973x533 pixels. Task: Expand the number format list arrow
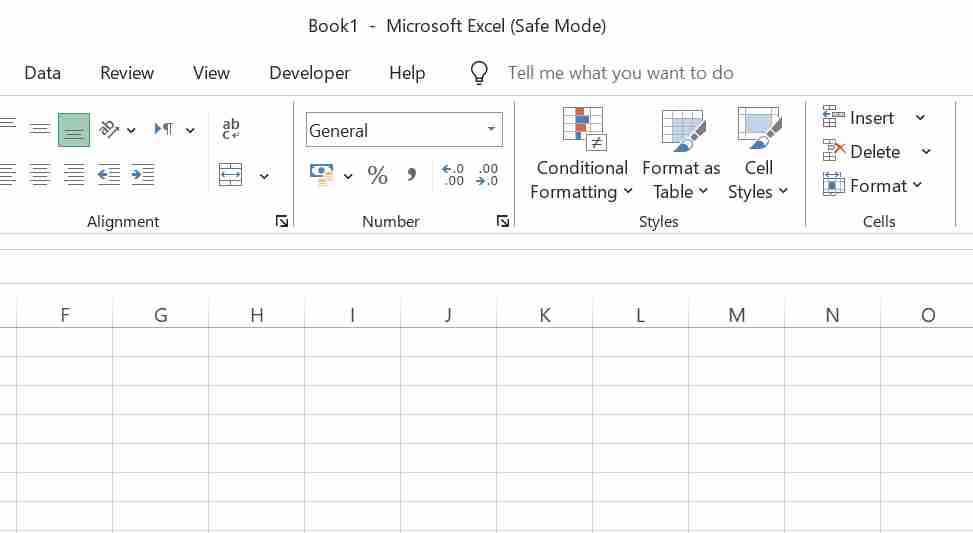pyautogui.click(x=491, y=129)
